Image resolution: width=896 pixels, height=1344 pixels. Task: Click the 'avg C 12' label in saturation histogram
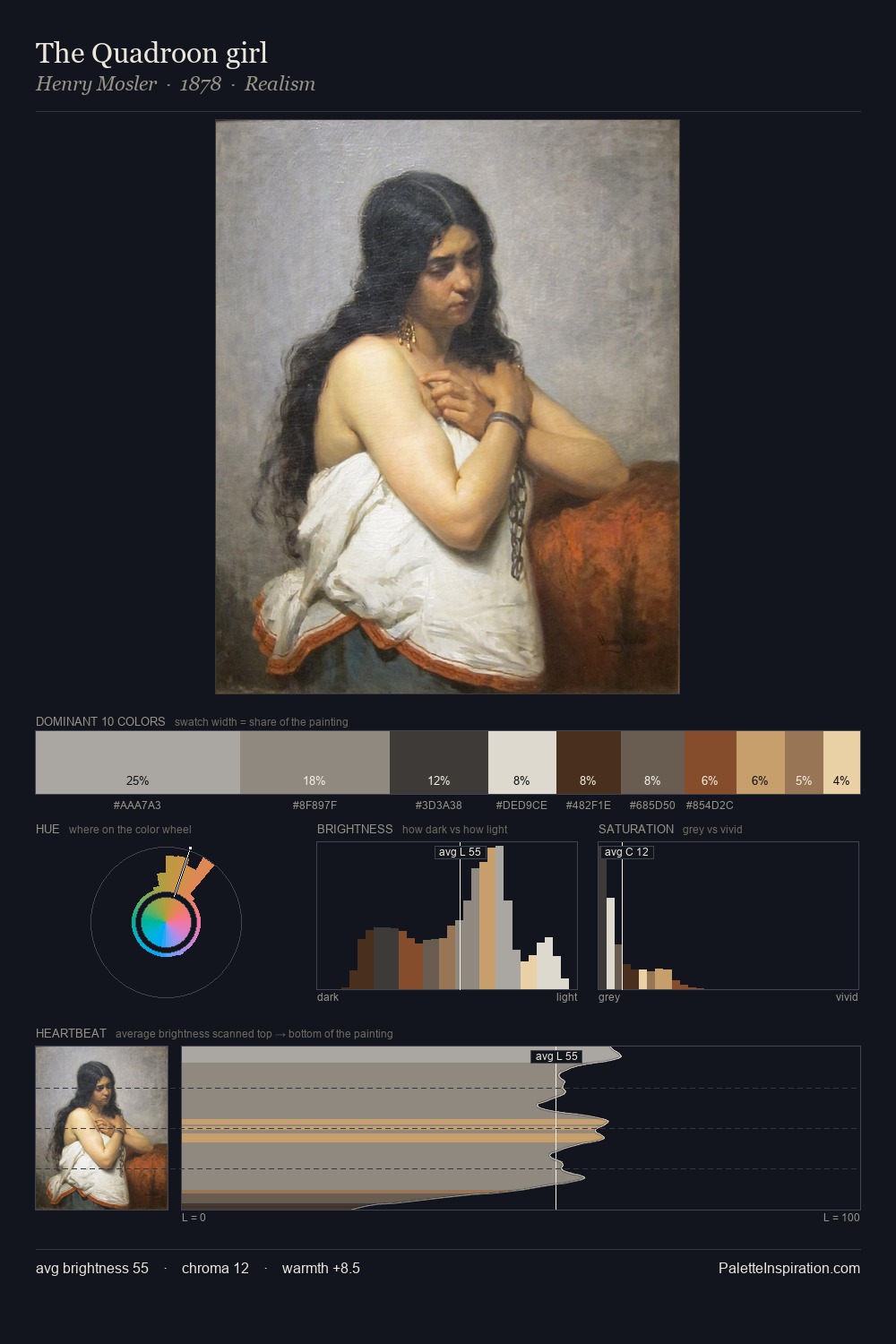coord(626,852)
